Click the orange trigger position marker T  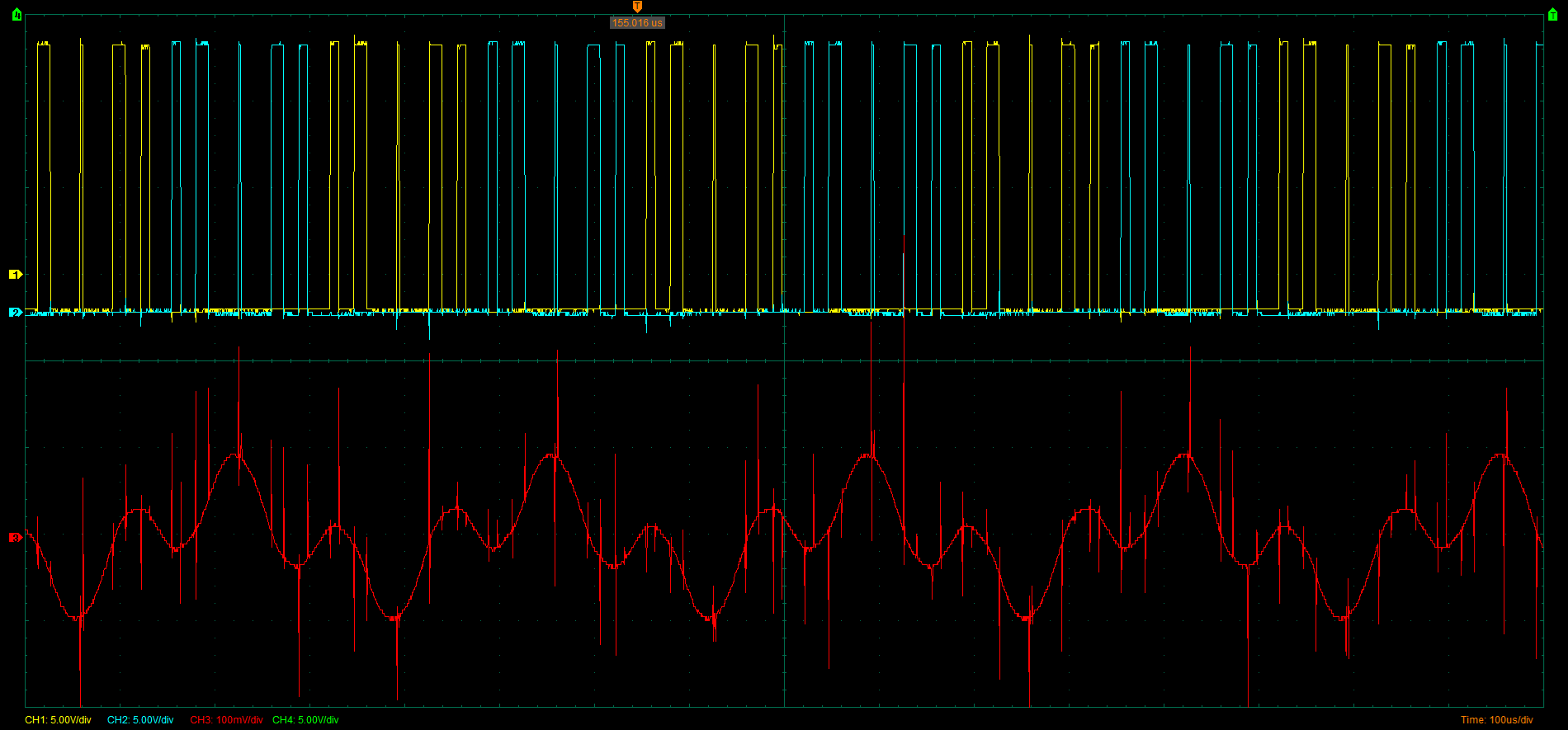pos(636,7)
